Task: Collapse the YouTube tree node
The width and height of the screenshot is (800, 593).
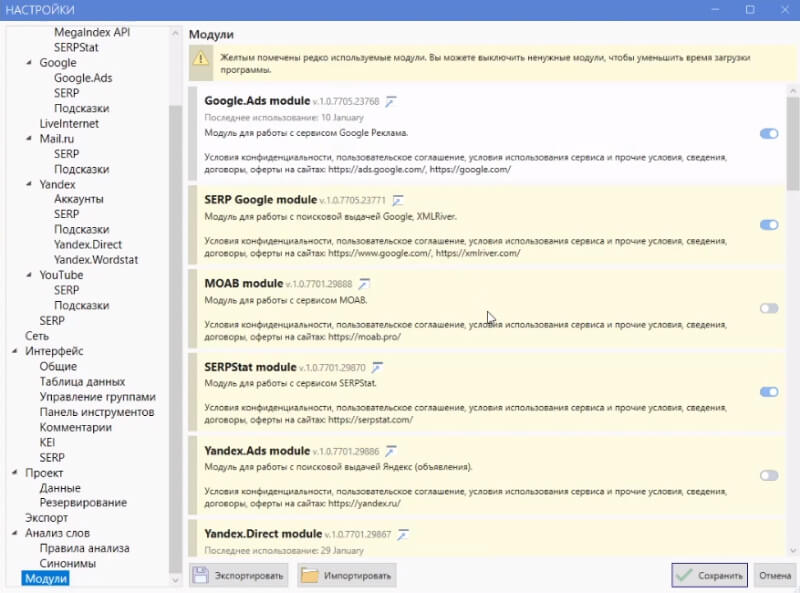Action: point(29,275)
